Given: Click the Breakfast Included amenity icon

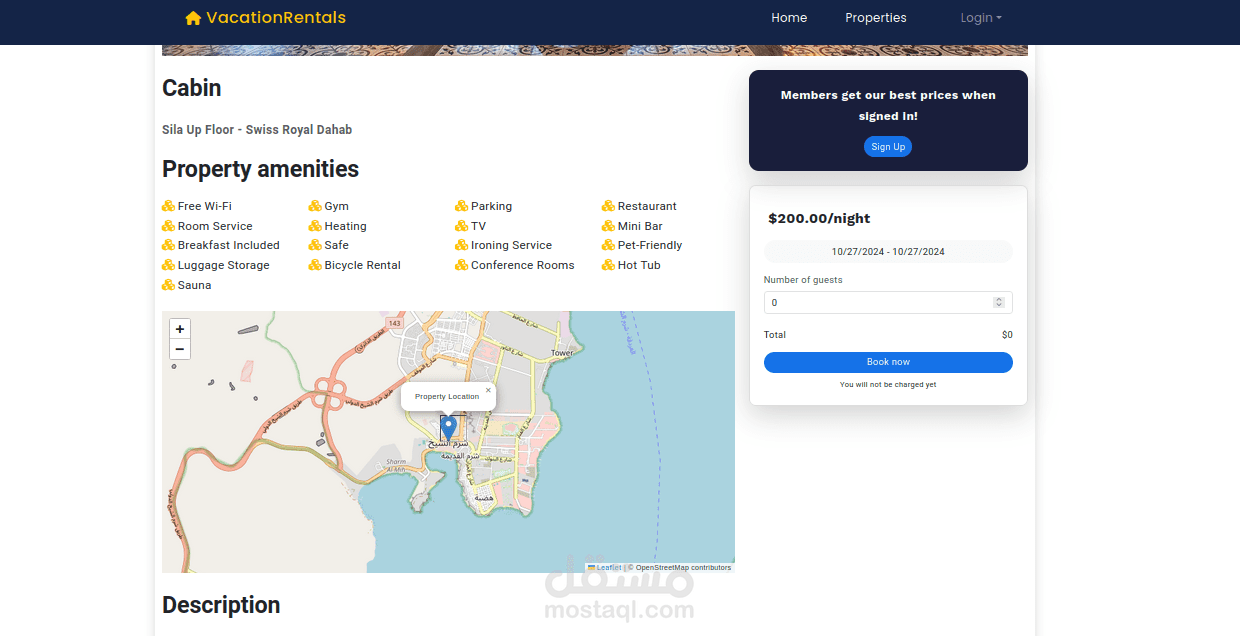Looking at the screenshot, I should (168, 245).
